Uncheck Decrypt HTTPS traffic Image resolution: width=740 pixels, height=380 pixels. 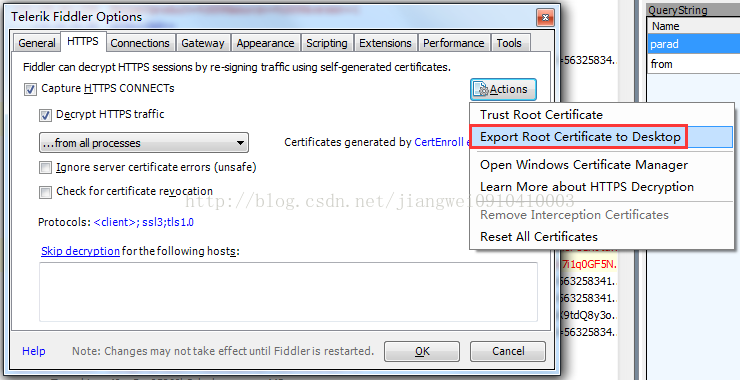click(45, 115)
